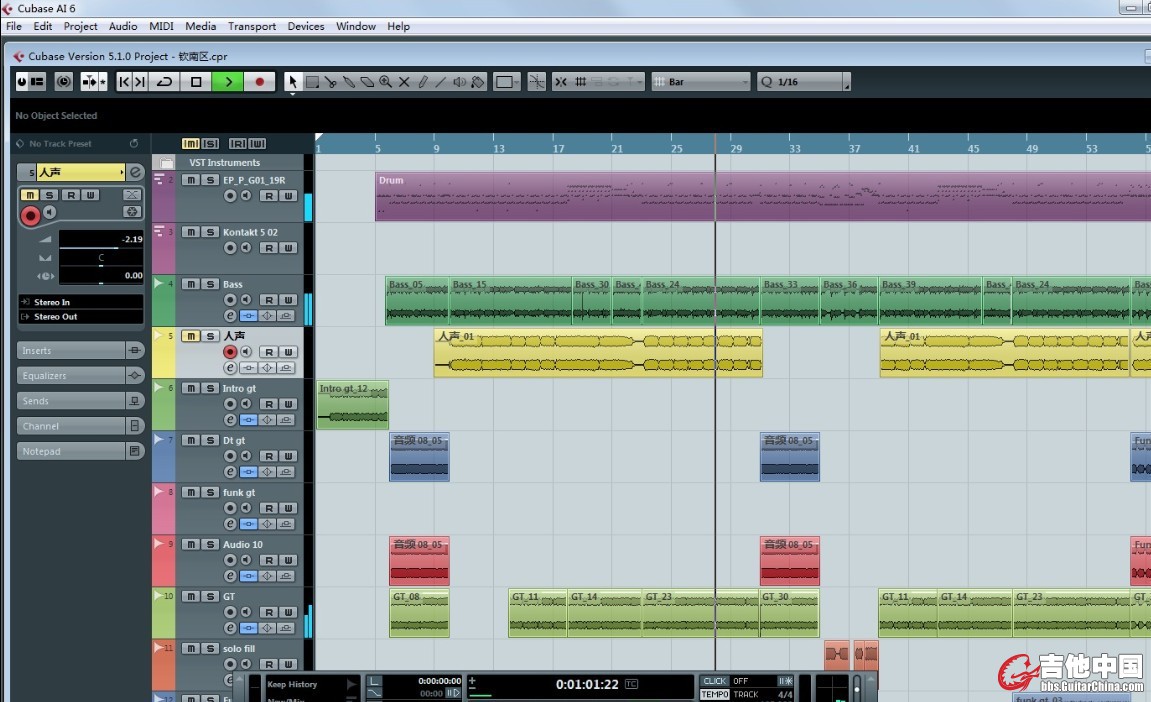The height and width of the screenshot is (702, 1151).
Task: Open the Transport menu
Action: point(252,26)
